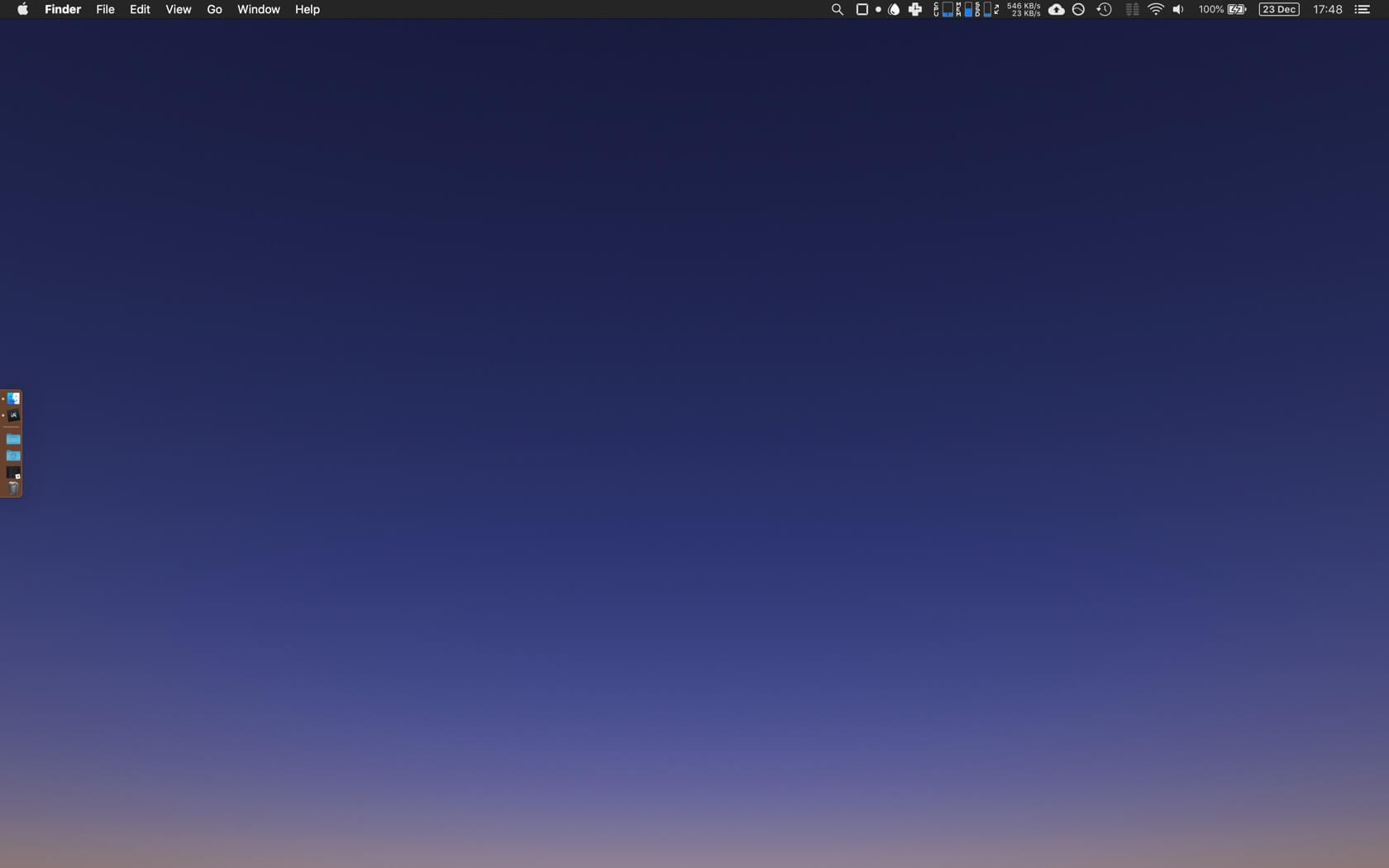Screen dimensions: 1389x868
Task: Toggle Do Not Disturb via the circle icon
Action: [1077, 10]
